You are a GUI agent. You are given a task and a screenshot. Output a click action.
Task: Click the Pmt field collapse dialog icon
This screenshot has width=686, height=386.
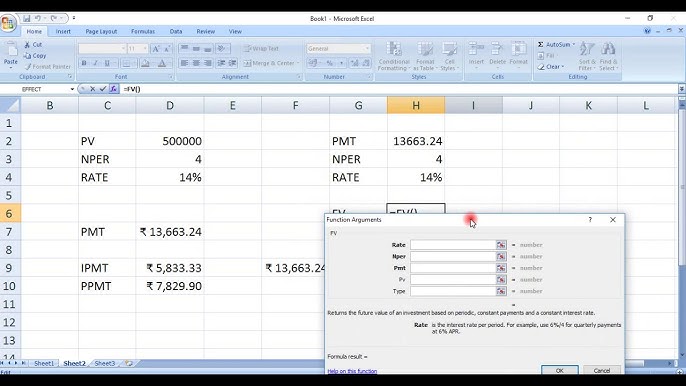(x=501, y=268)
